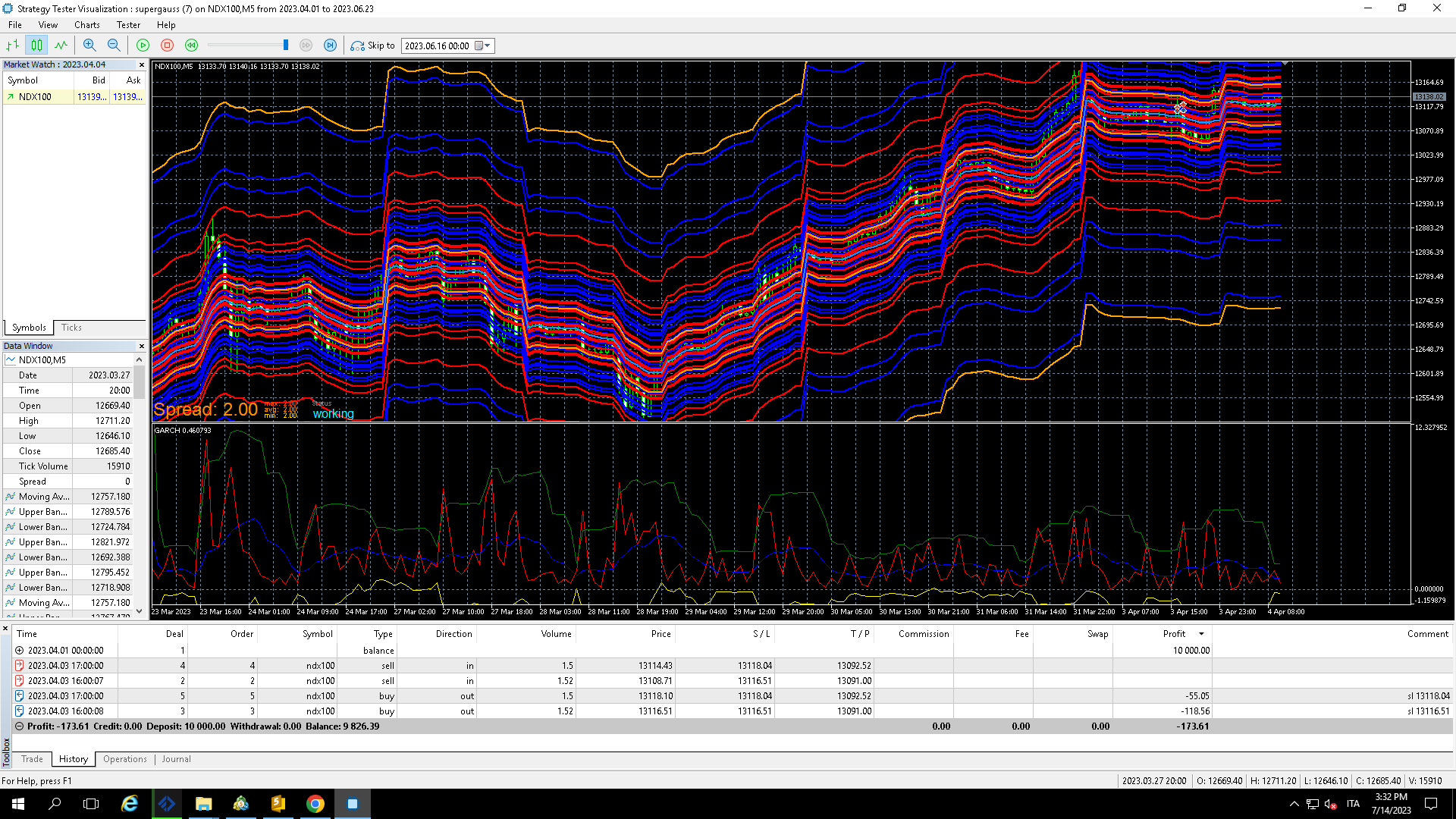Switch chart to bar chart mode
Viewport: 1456px width, 819px height.
pos(13,45)
